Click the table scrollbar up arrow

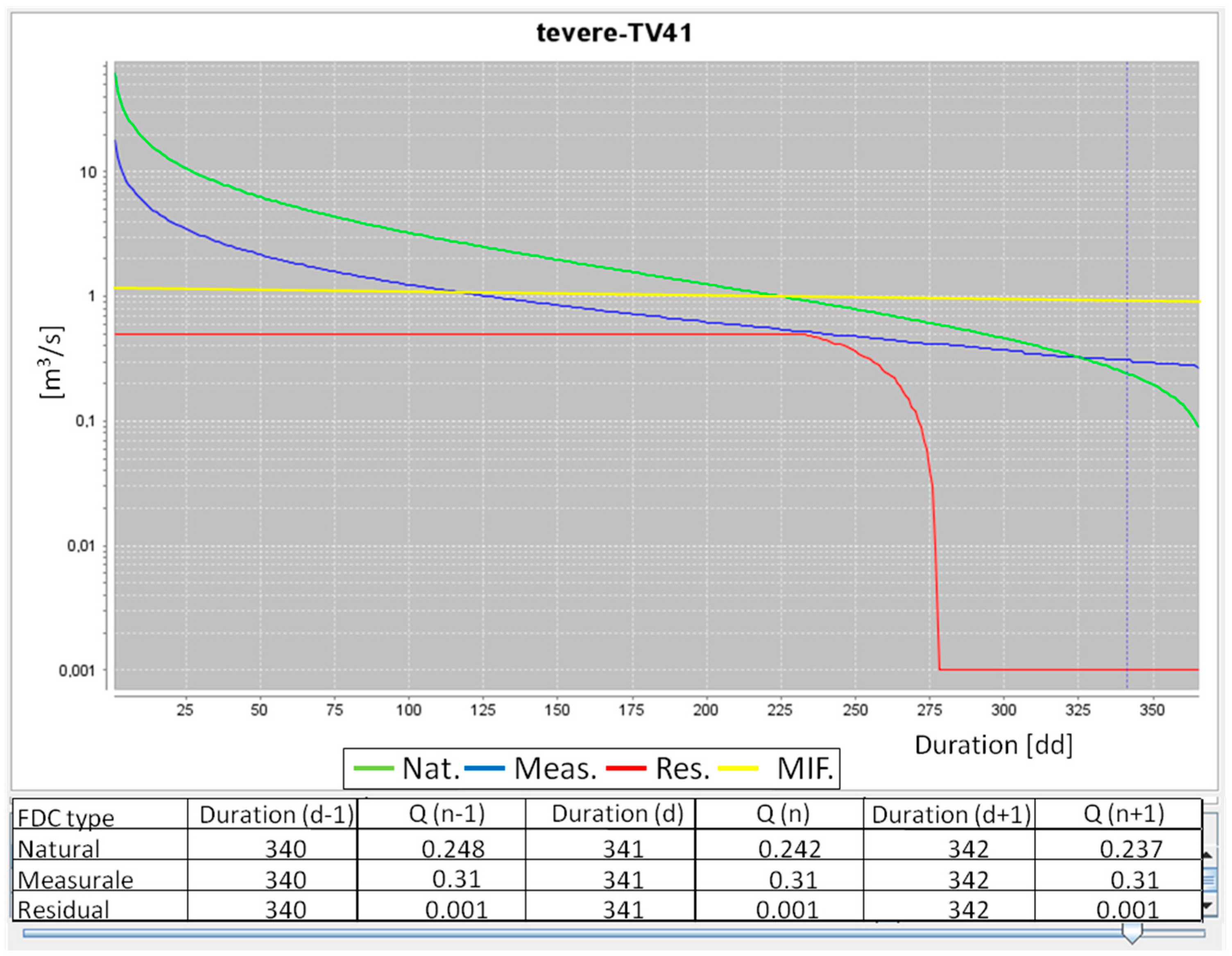[1208, 855]
